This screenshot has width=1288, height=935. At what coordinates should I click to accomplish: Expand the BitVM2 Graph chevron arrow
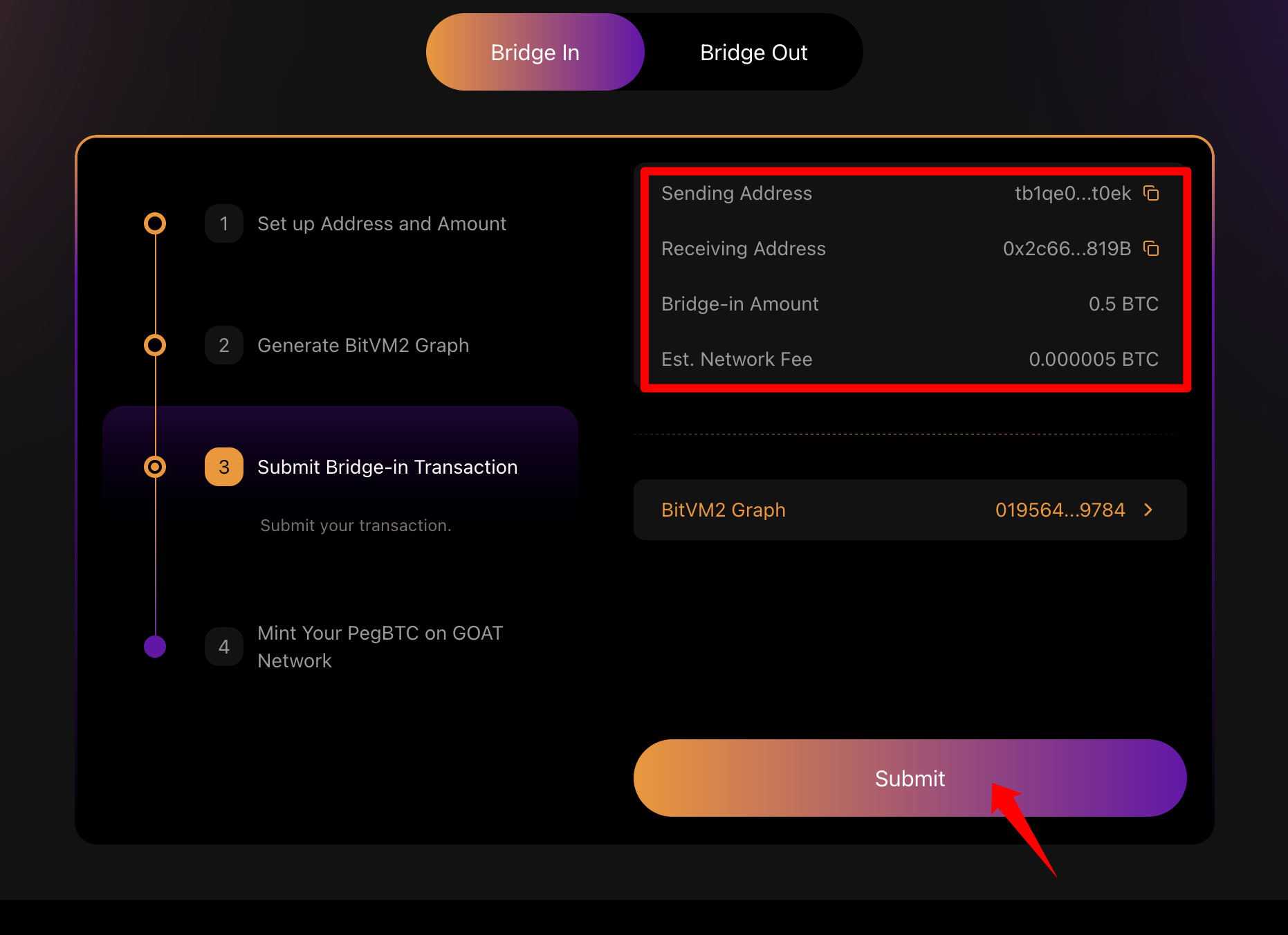1148,510
